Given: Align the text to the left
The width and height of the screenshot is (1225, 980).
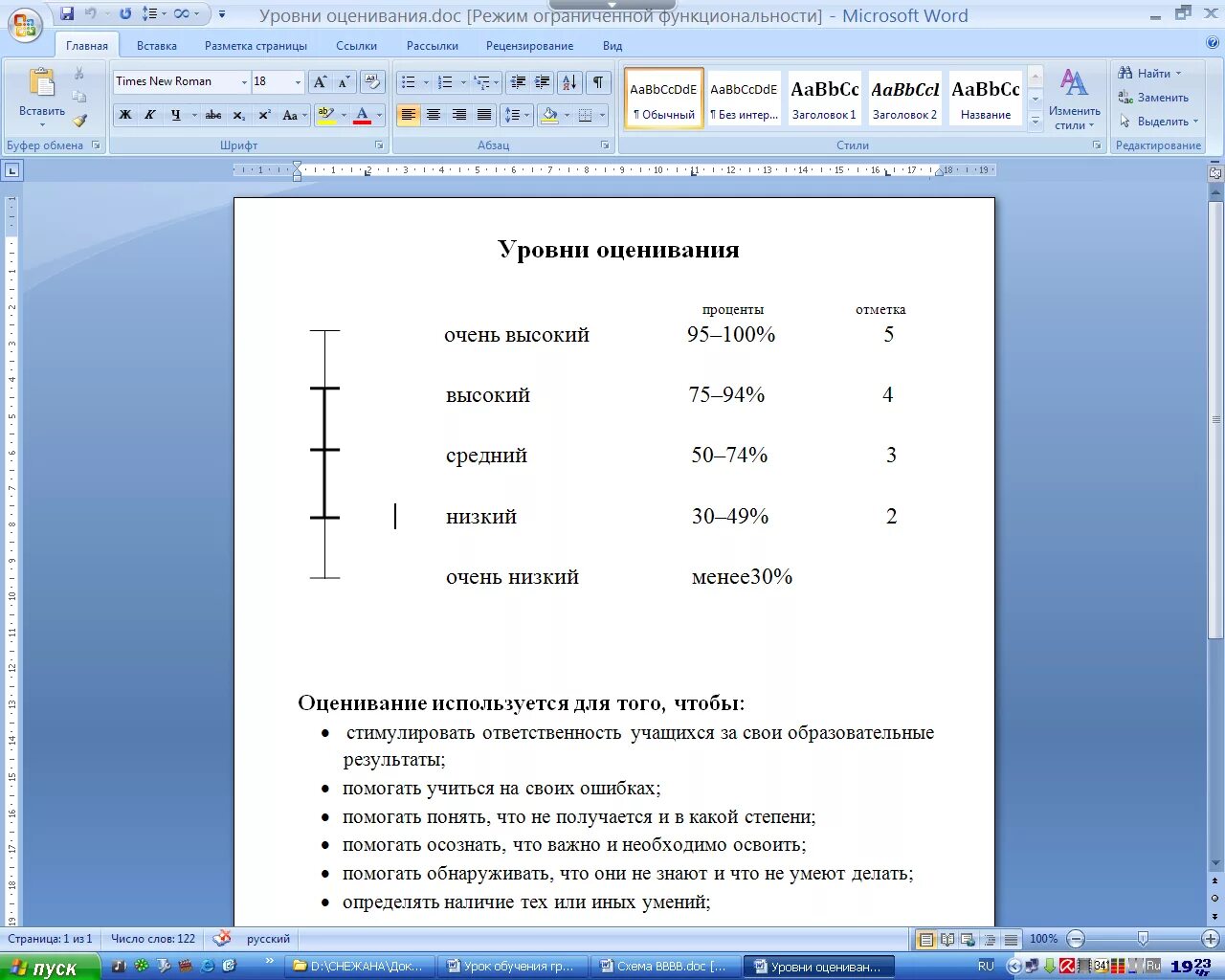Looking at the screenshot, I should (409, 115).
